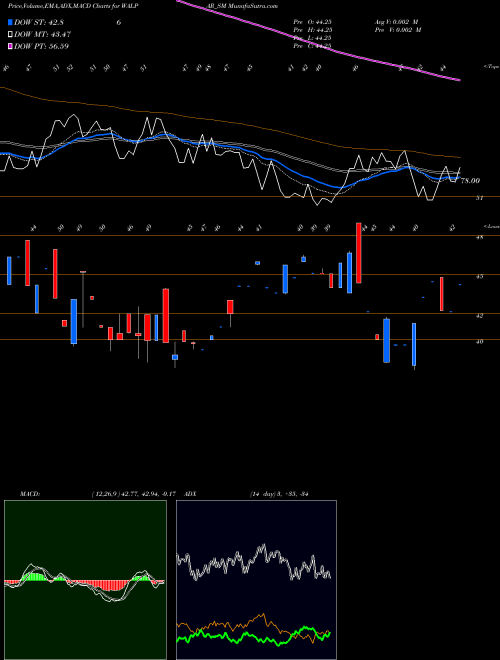Click the 'Pre H: 44.25' value
The width and height of the screenshot is (500, 660).
click(x=312, y=30)
